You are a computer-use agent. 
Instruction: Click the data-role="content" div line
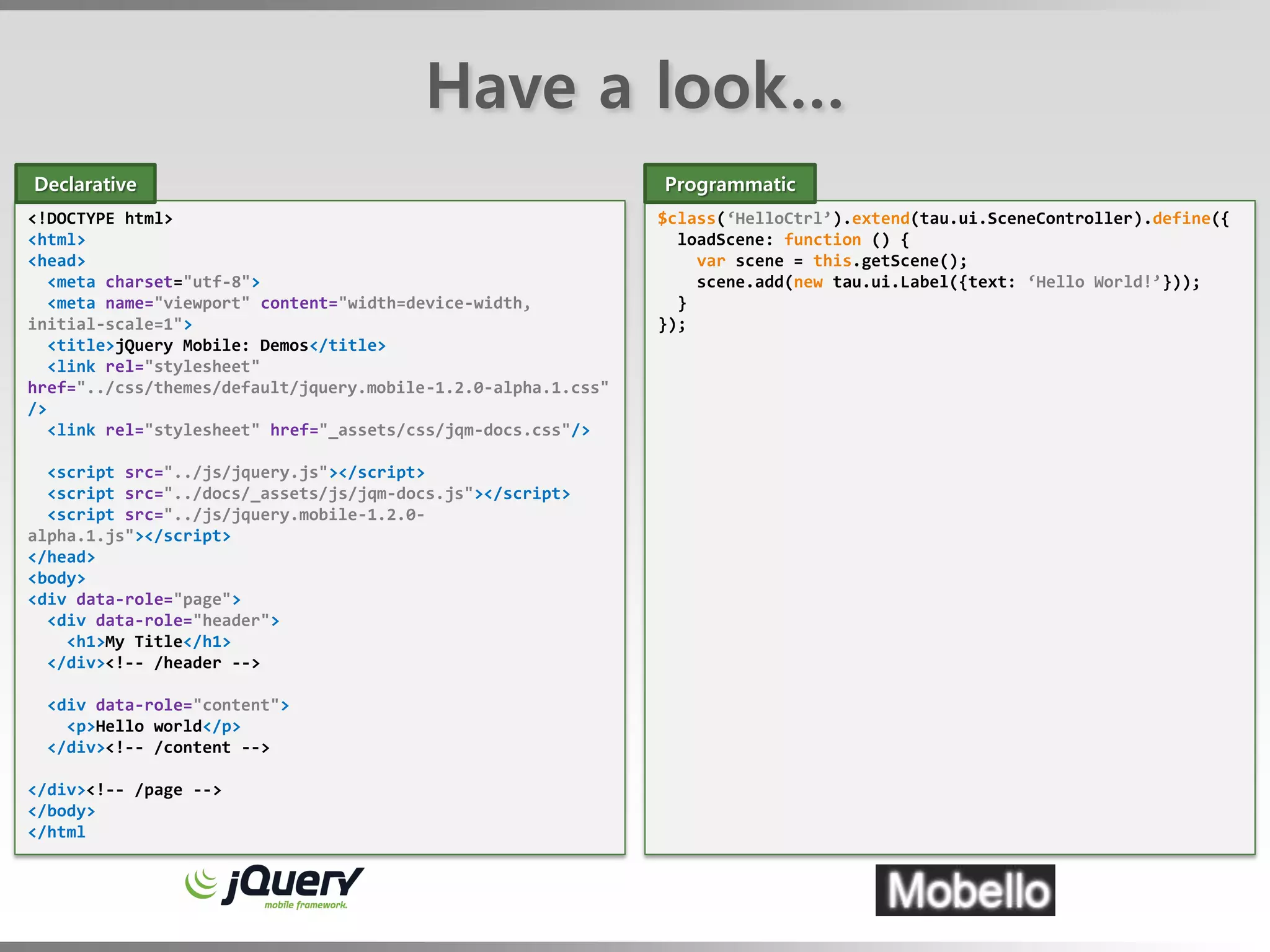tap(168, 705)
